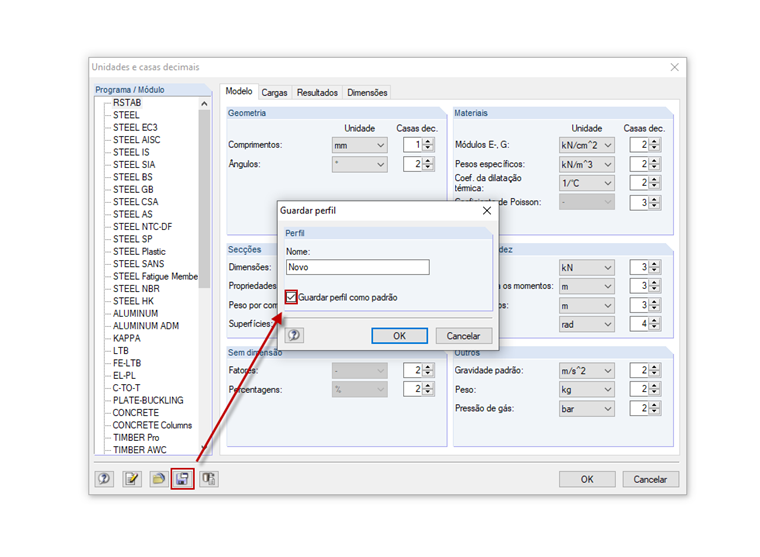760x557 pixels.
Task: Click the Peso decimal places value field
Action: 640,389
